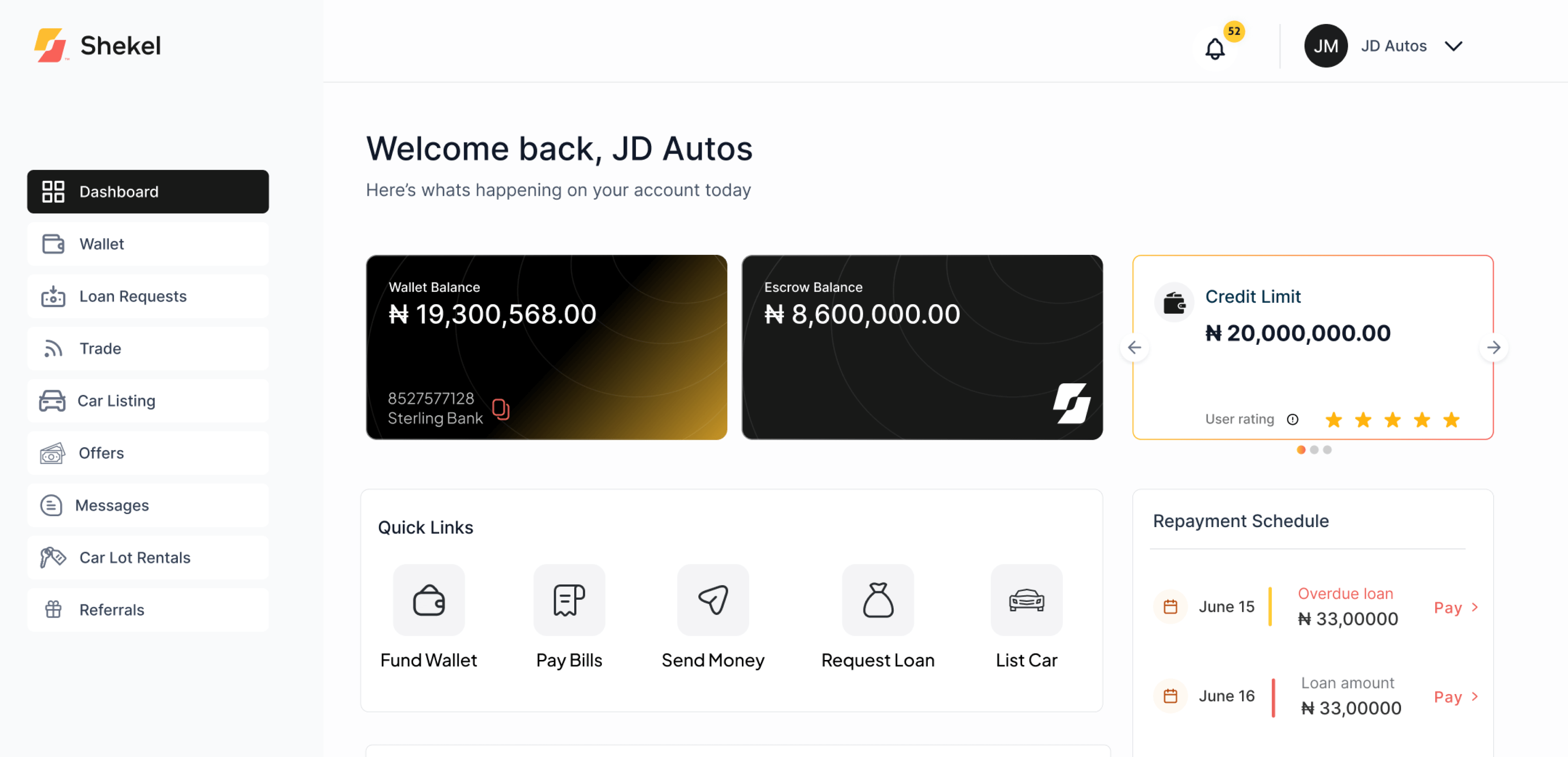Navigate to Car Lot Rentals
The width and height of the screenshot is (1568, 757).
148,557
